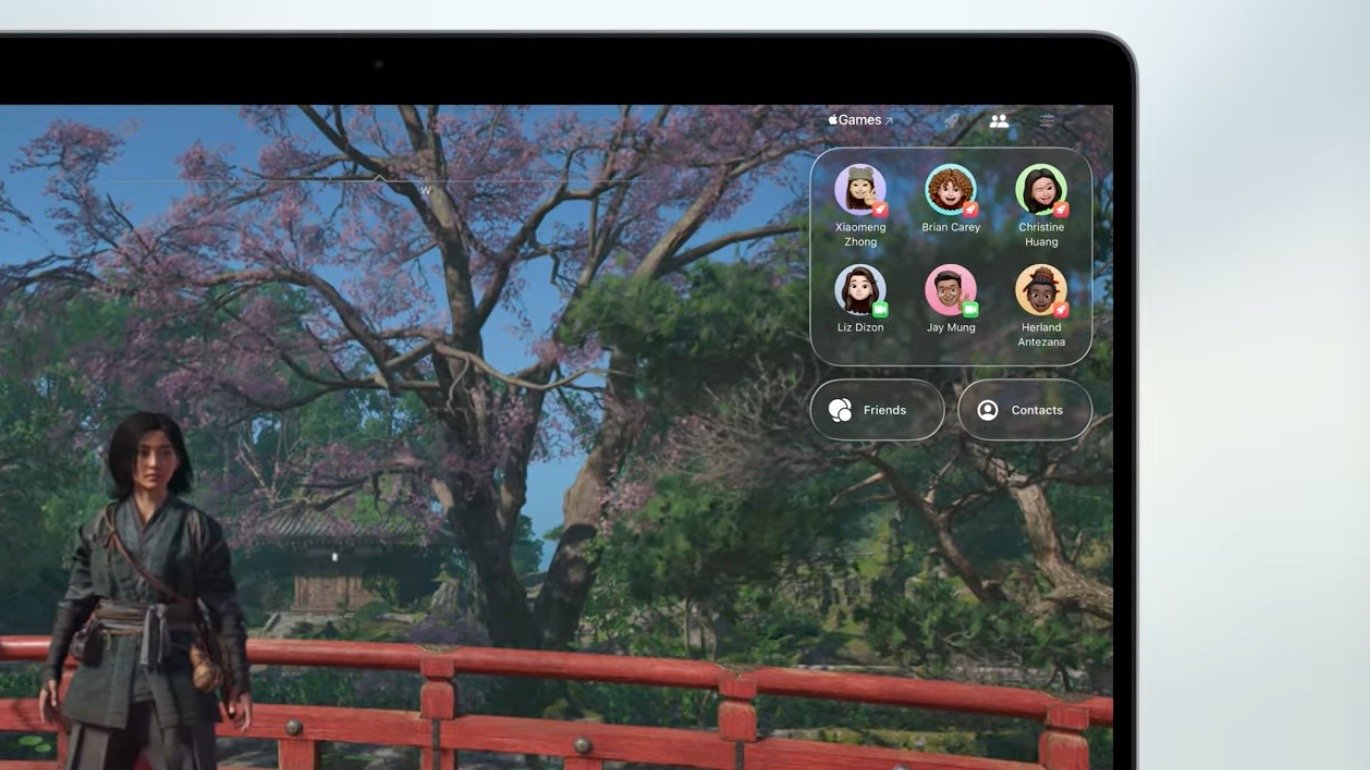Click the FaceTime badge on Liz Dizon

tap(880, 310)
